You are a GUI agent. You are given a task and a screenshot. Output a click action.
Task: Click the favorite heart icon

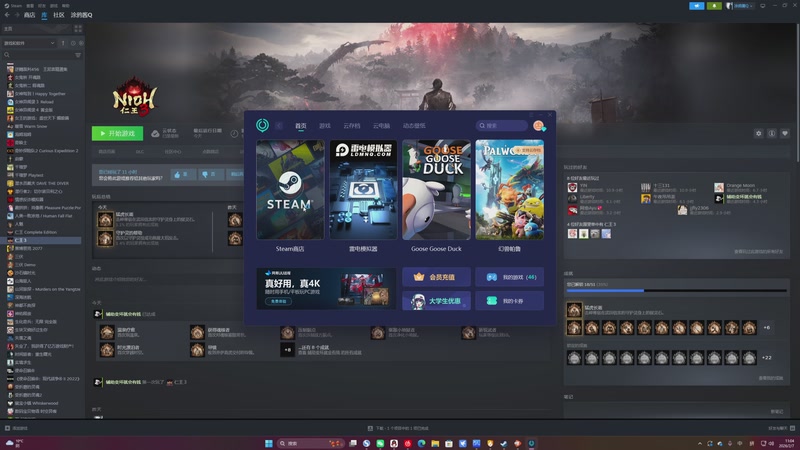pos(785,133)
